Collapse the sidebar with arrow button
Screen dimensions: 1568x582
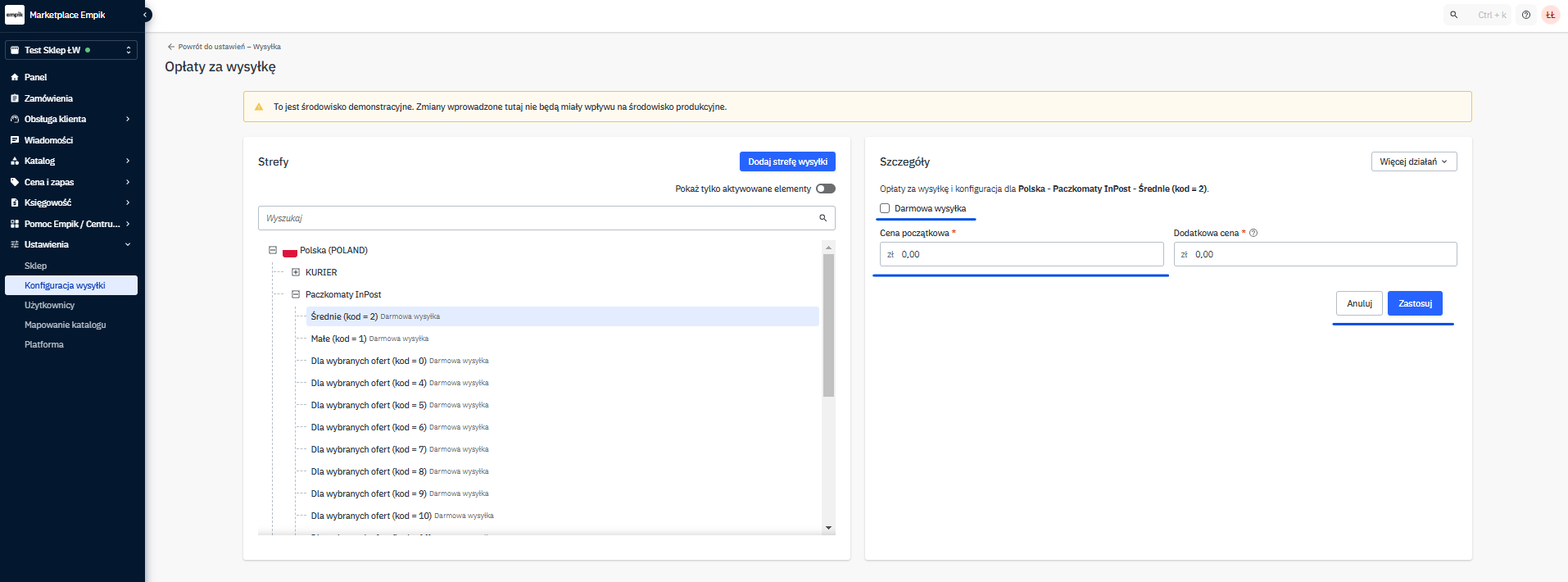tap(146, 15)
